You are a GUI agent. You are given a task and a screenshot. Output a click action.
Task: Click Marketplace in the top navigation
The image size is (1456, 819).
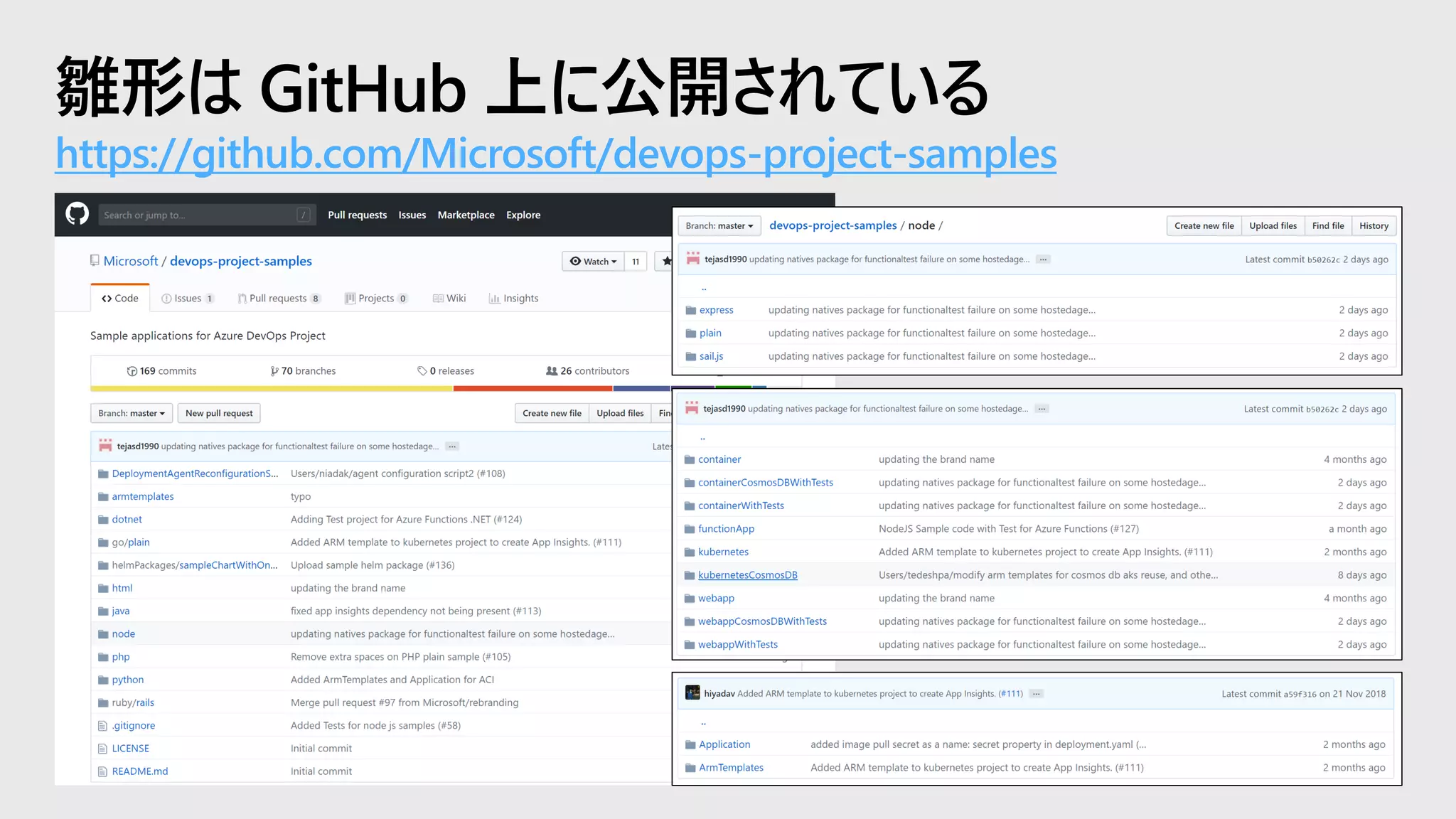(x=466, y=215)
